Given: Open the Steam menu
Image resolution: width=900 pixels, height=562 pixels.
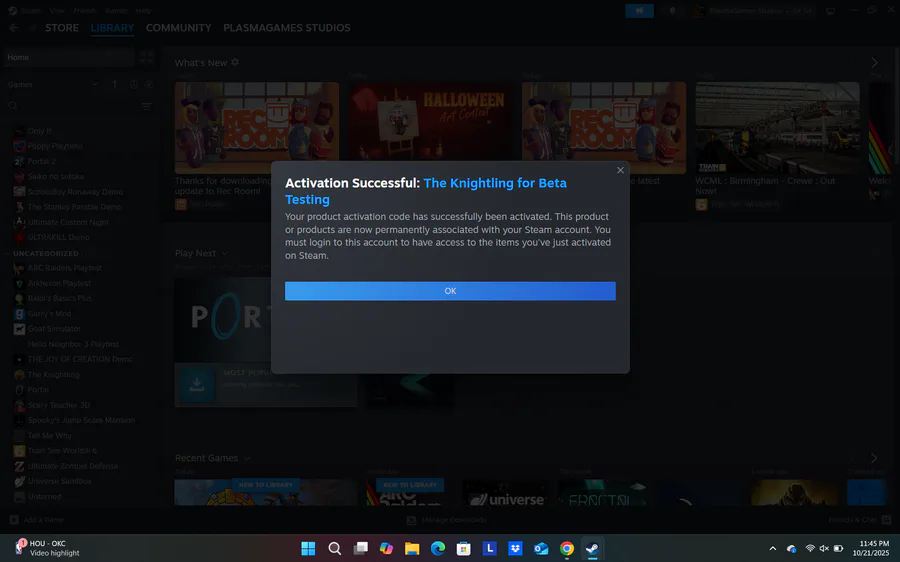Looking at the screenshot, I should click(30, 10).
